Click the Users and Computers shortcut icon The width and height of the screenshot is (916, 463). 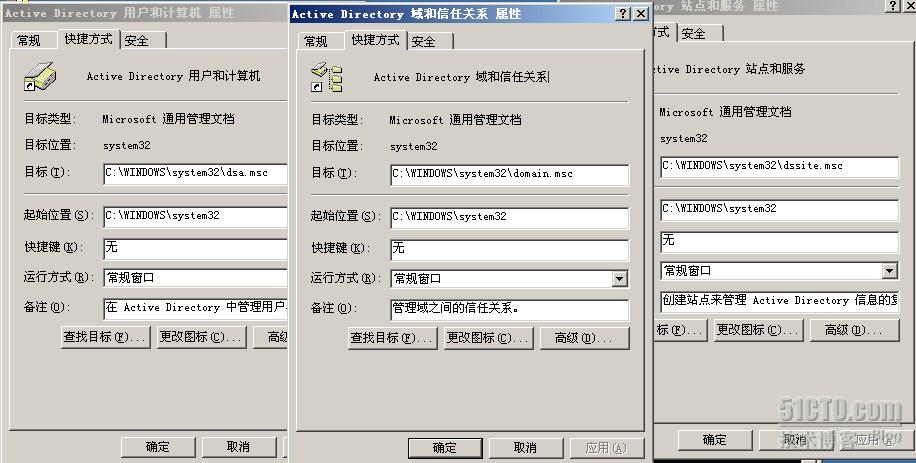click(x=40, y=76)
